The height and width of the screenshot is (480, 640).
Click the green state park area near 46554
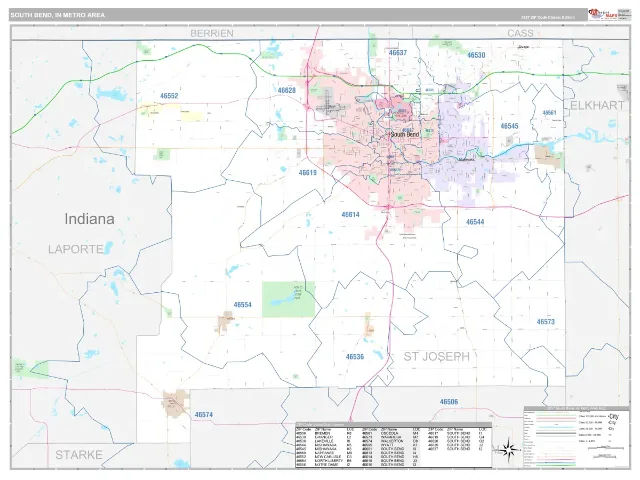coord(288,299)
